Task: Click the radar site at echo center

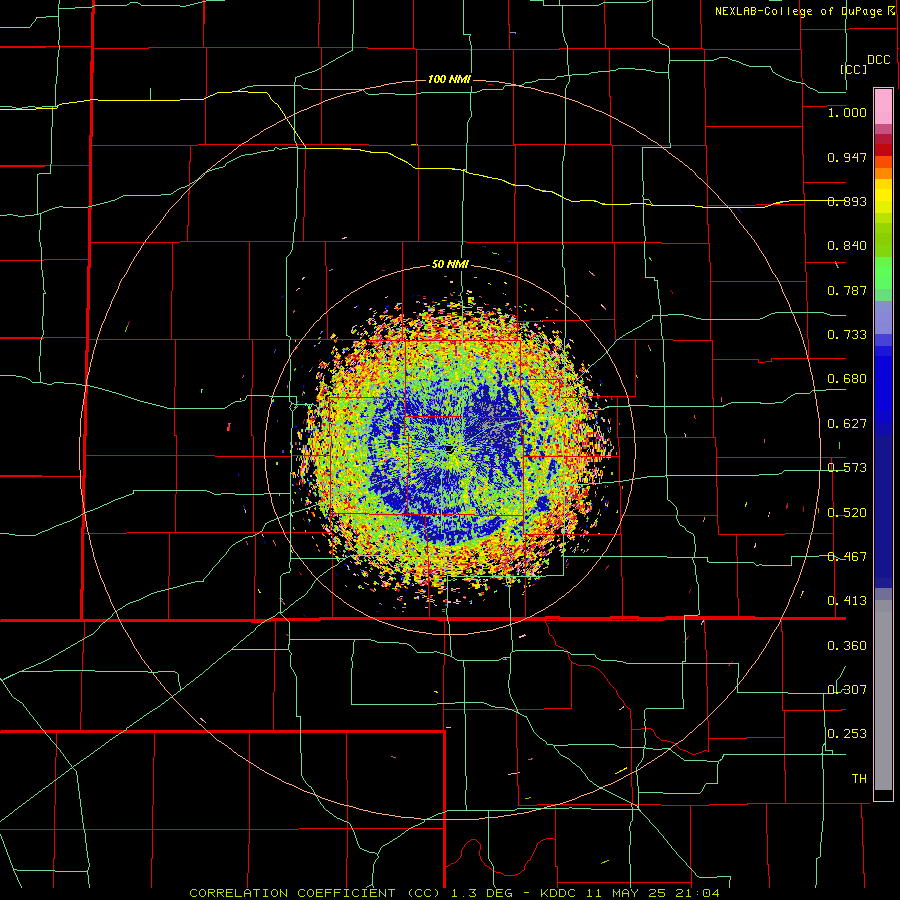Action: pos(449,449)
